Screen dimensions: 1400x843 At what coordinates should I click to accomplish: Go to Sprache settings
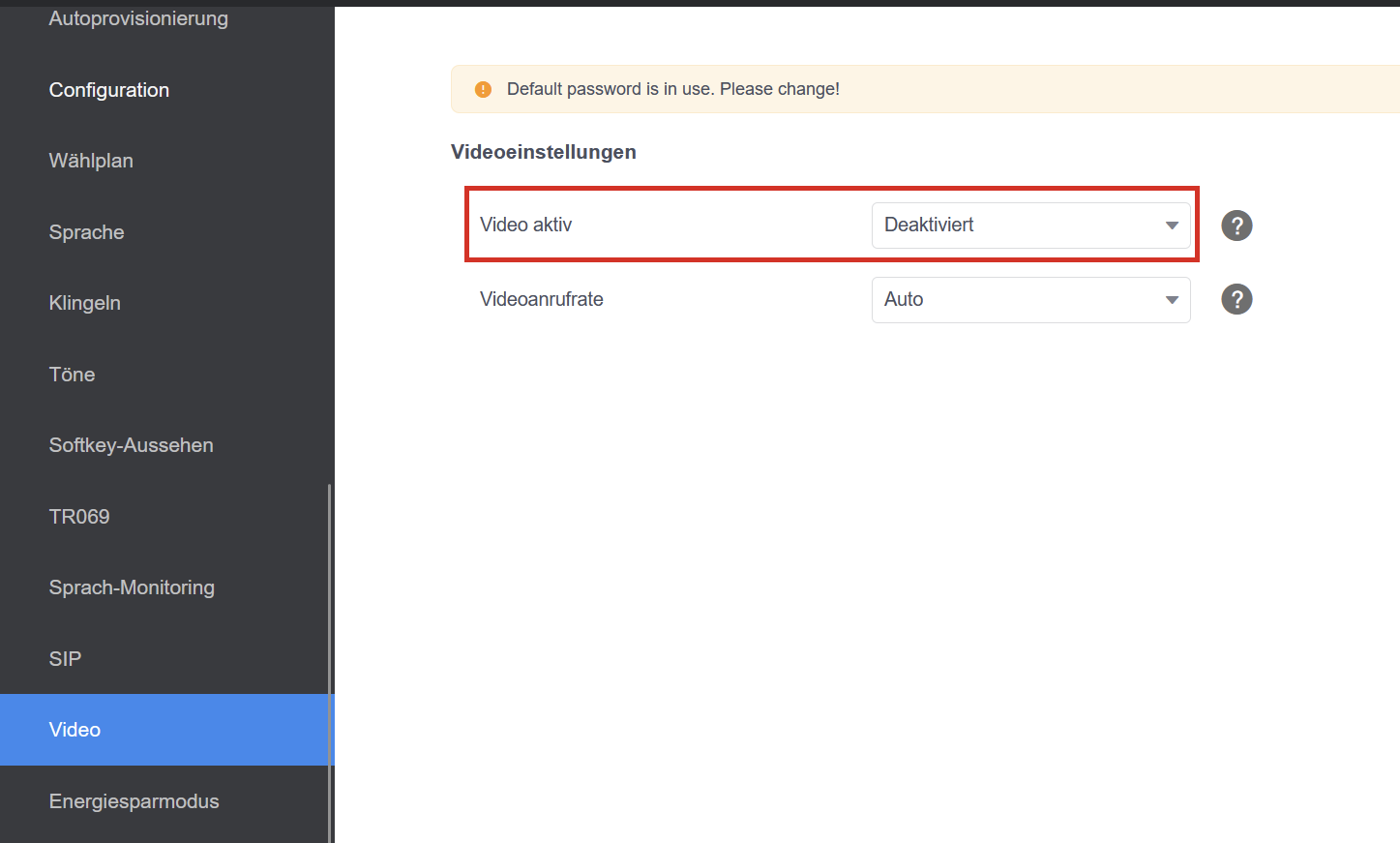(x=86, y=232)
